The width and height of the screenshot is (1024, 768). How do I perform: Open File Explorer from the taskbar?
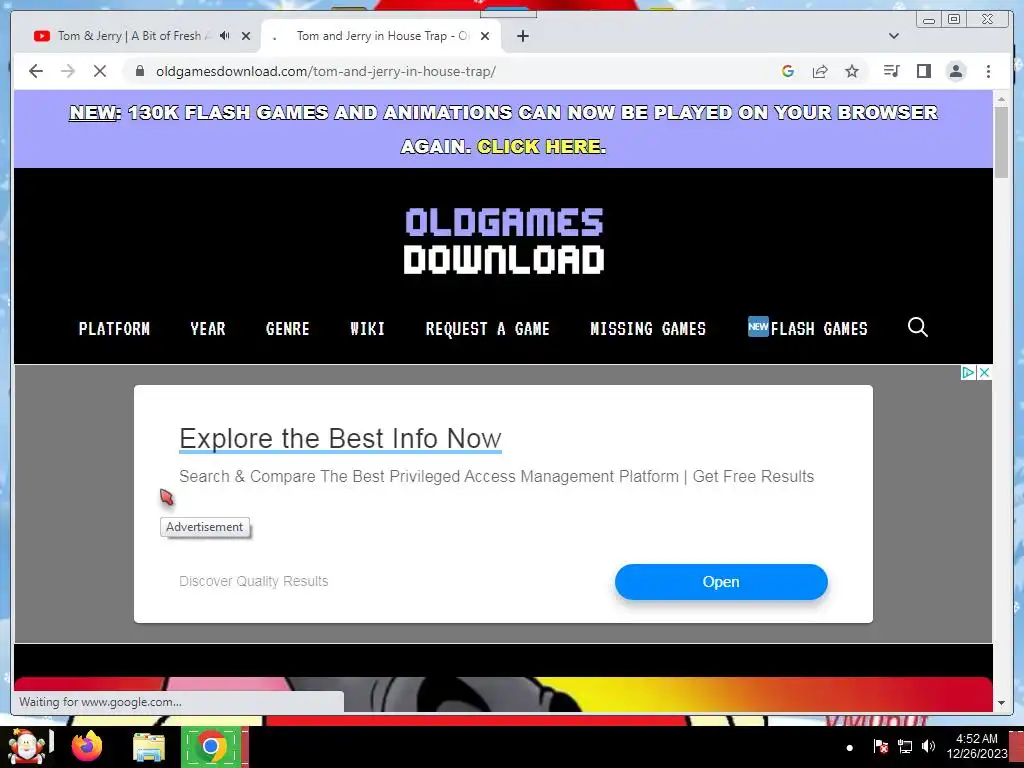[149, 748]
